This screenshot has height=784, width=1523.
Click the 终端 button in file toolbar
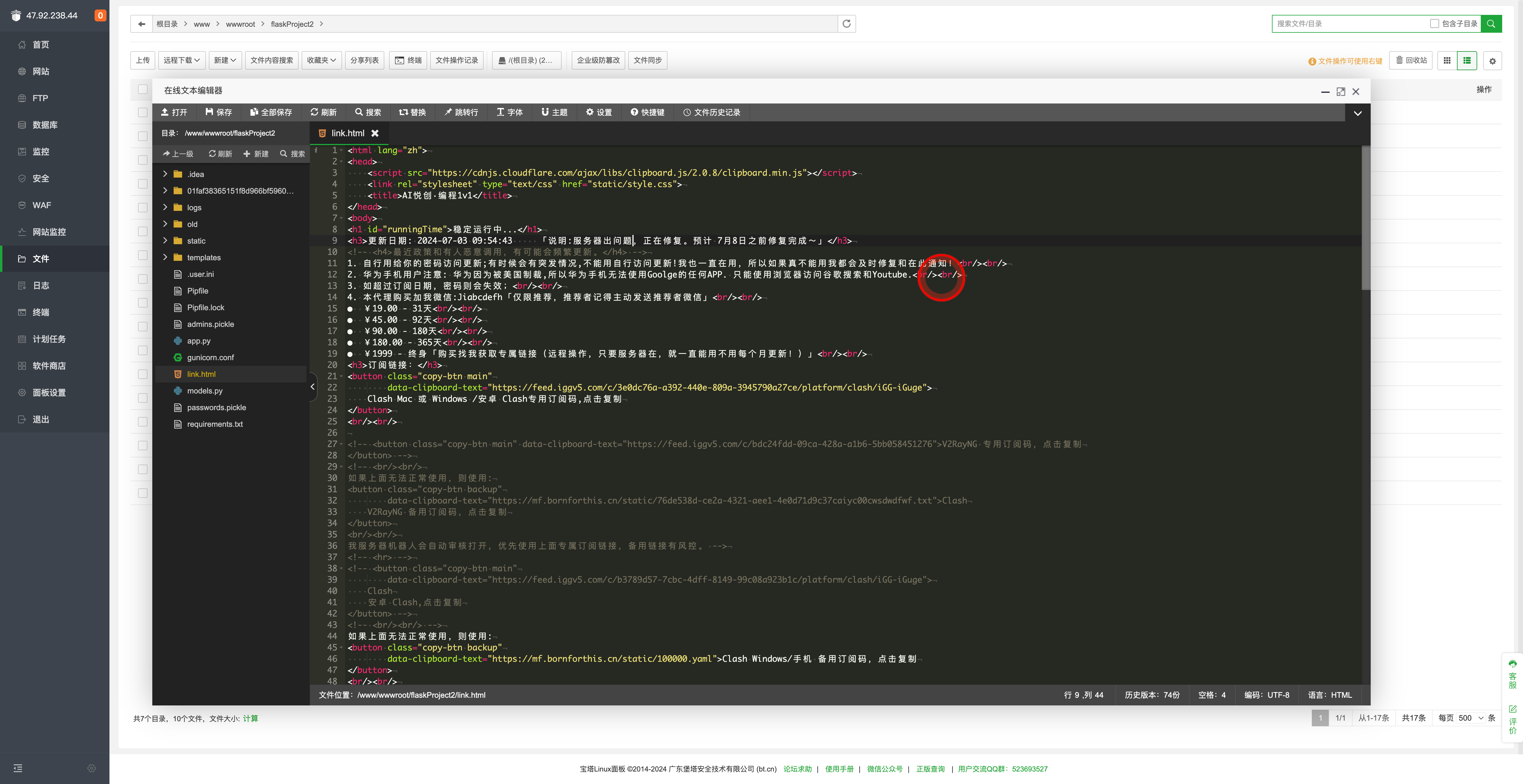tap(408, 60)
